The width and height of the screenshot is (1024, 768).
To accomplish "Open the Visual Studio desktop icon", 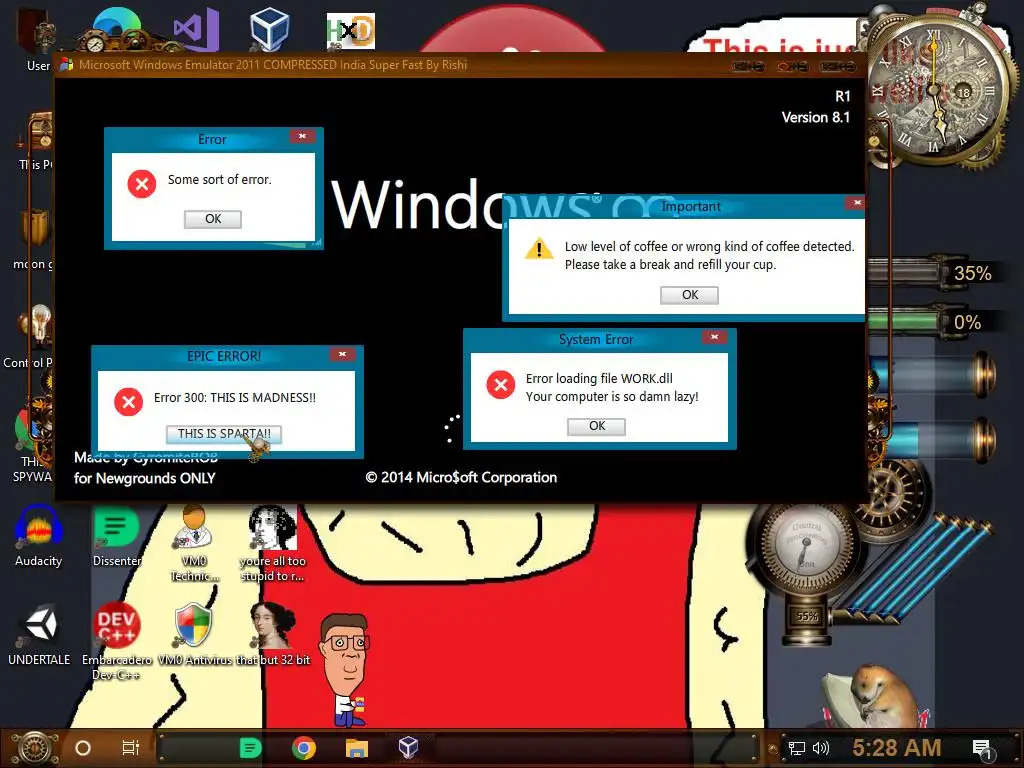I will (x=196, y=29).
